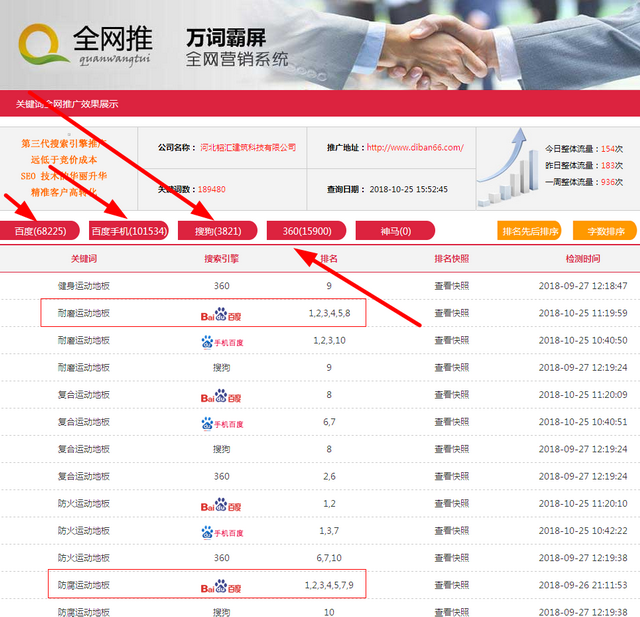The width and height of the screenshot is (640, 617).
Task: Click the 排名先后排序 sort button
Action: point(529,231)
